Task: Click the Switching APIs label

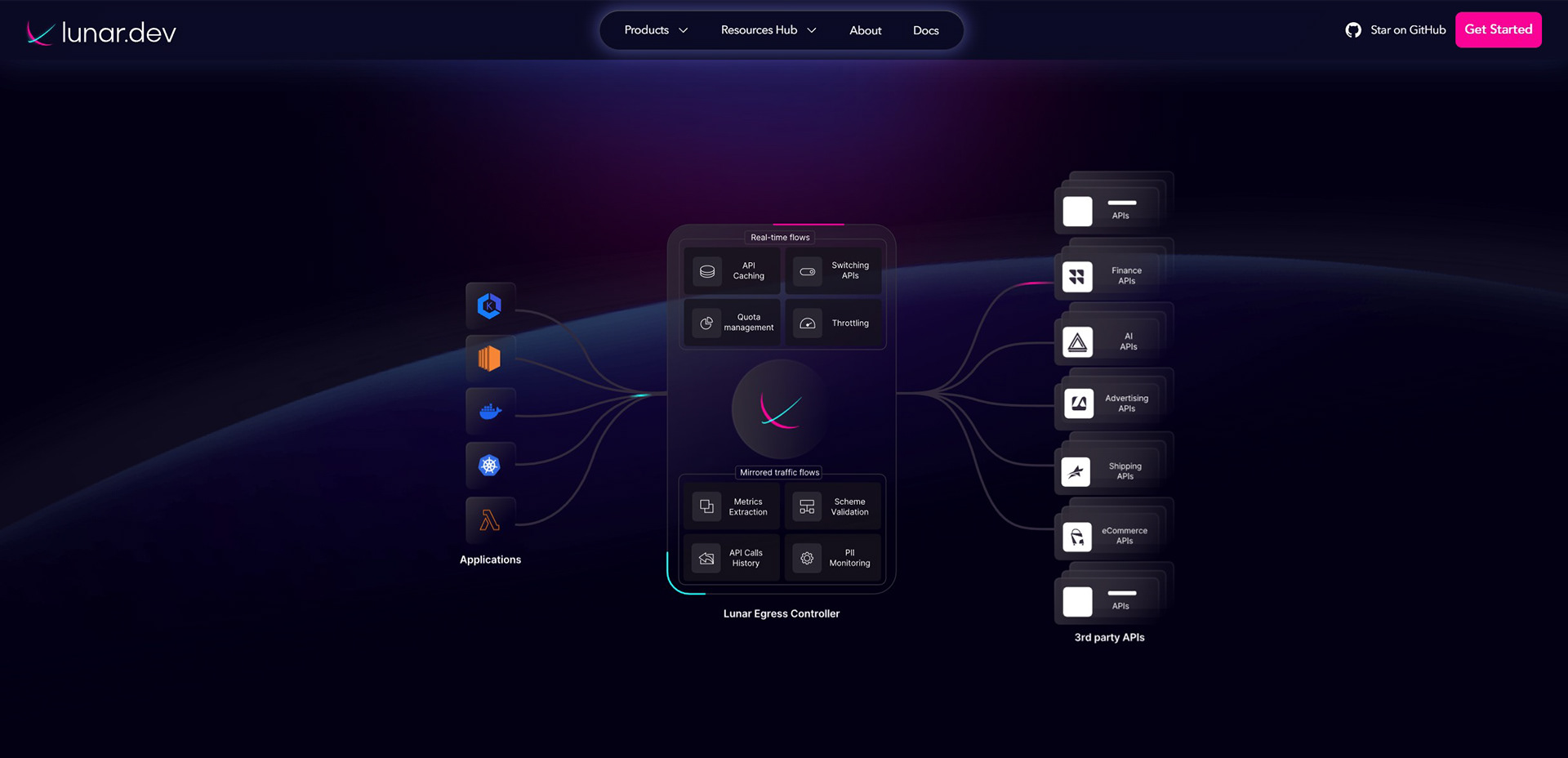Action: click(850, 270)
